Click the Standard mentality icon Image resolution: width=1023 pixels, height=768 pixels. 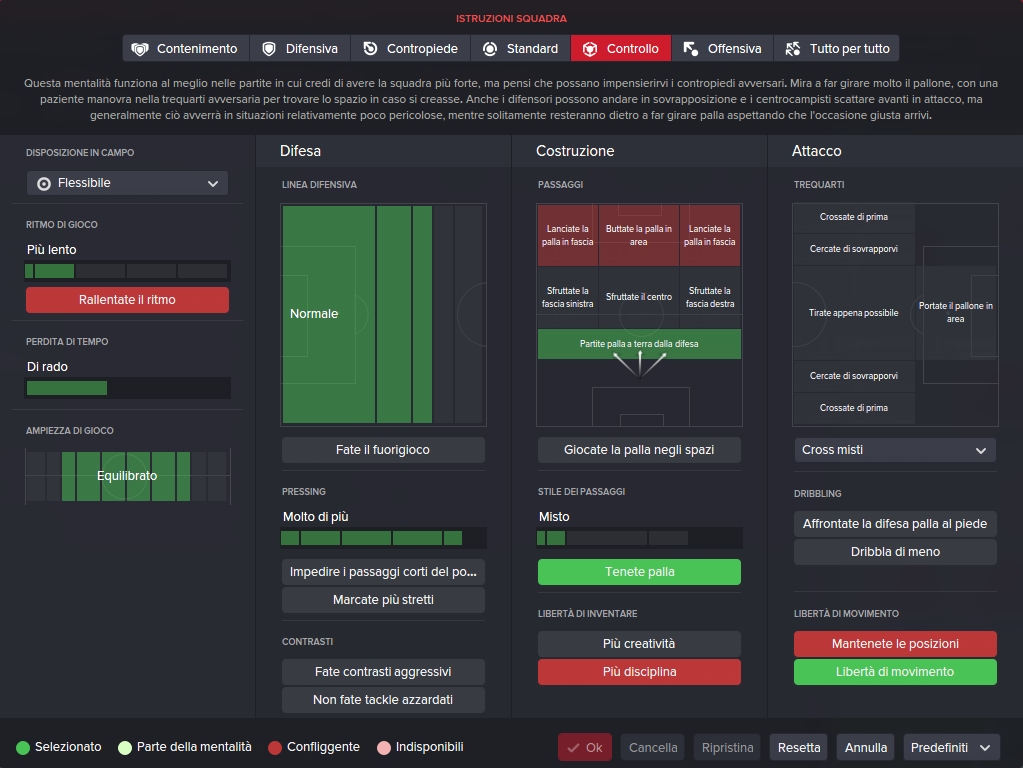490,49
